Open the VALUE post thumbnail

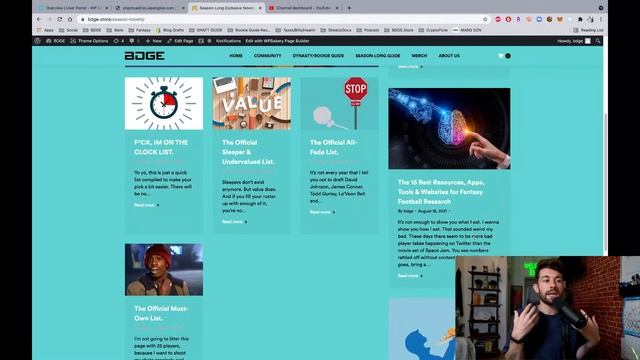pyautogui.click(x=252, y=103)
